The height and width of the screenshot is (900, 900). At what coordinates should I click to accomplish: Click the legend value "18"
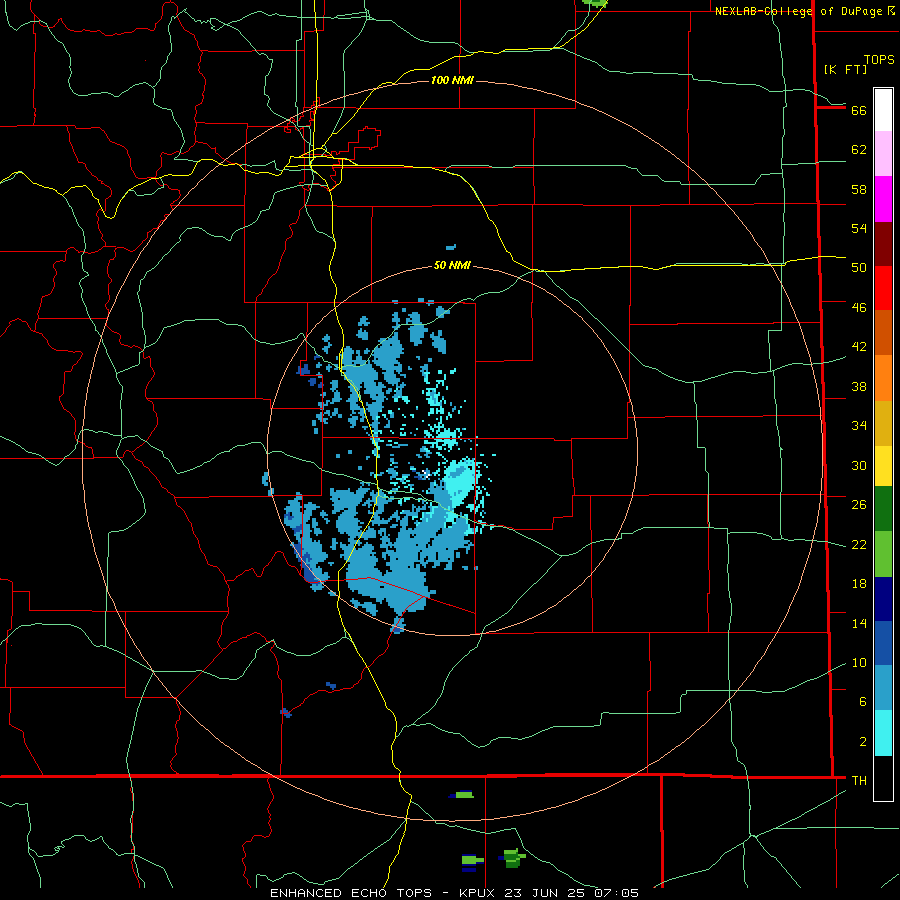click(x=859, y=584)
